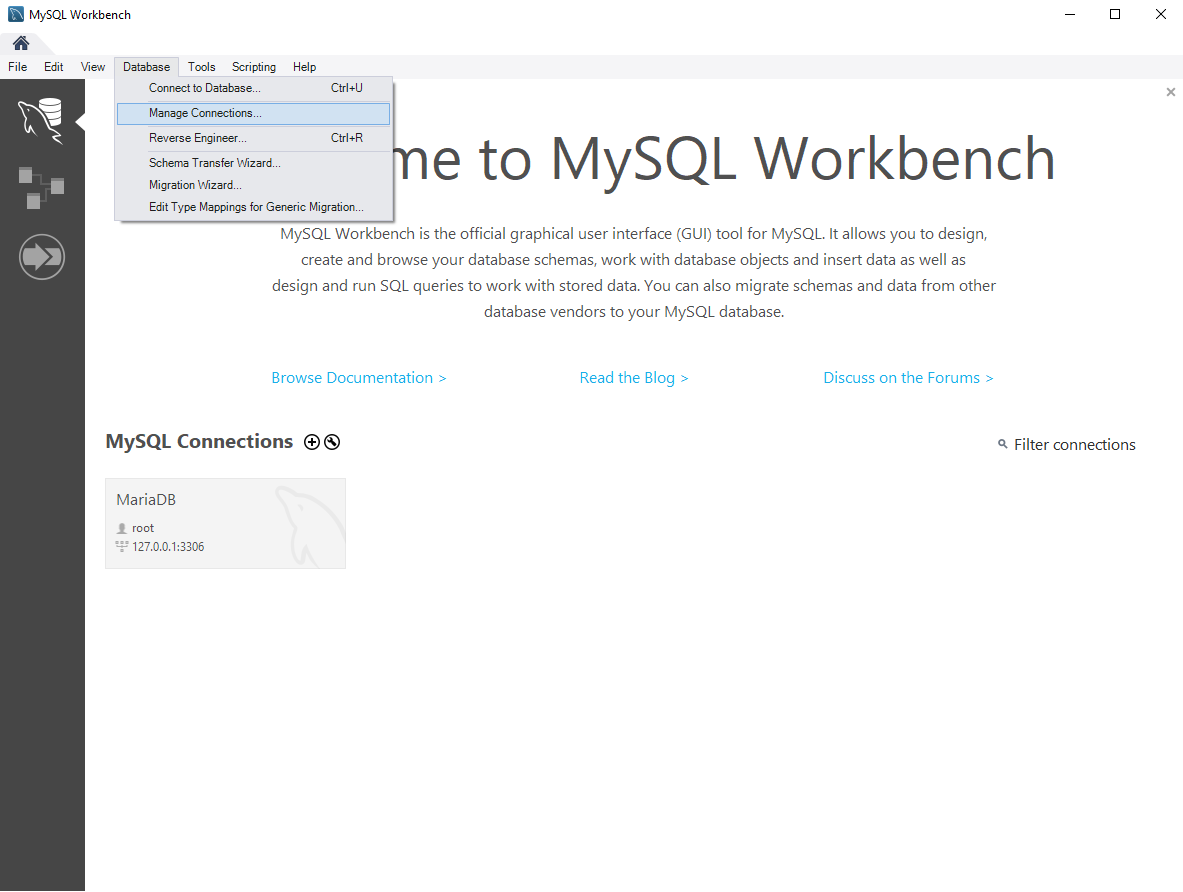This screenshot has width=1183, height=892.
Task: Follow the Discuss on the Forums link
Action: click(908, 378)
